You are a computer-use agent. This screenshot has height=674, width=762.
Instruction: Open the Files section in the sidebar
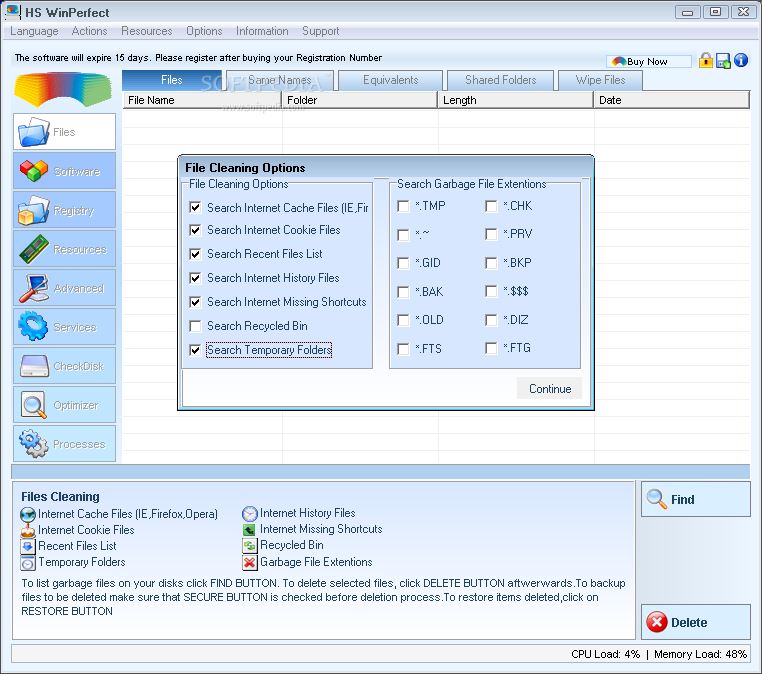(x=64, y=132)
